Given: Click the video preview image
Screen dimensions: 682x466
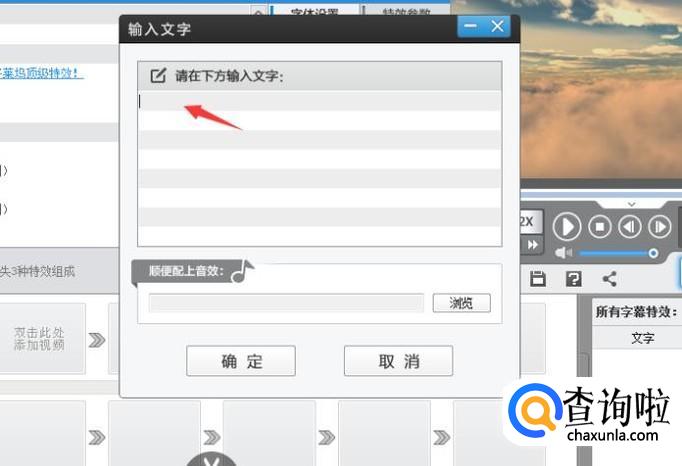Looking at the screenshot, I should (x=601, y=89).
